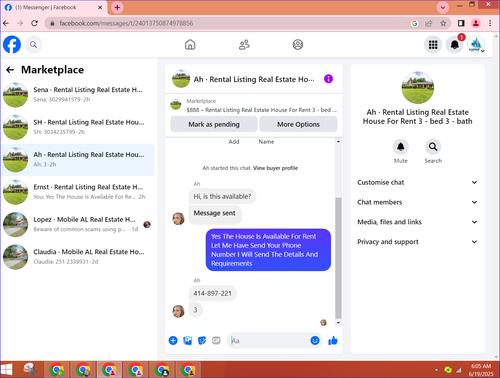Send a thumbs-up like
The image size is (500, 378).
(x=333, y=340)
